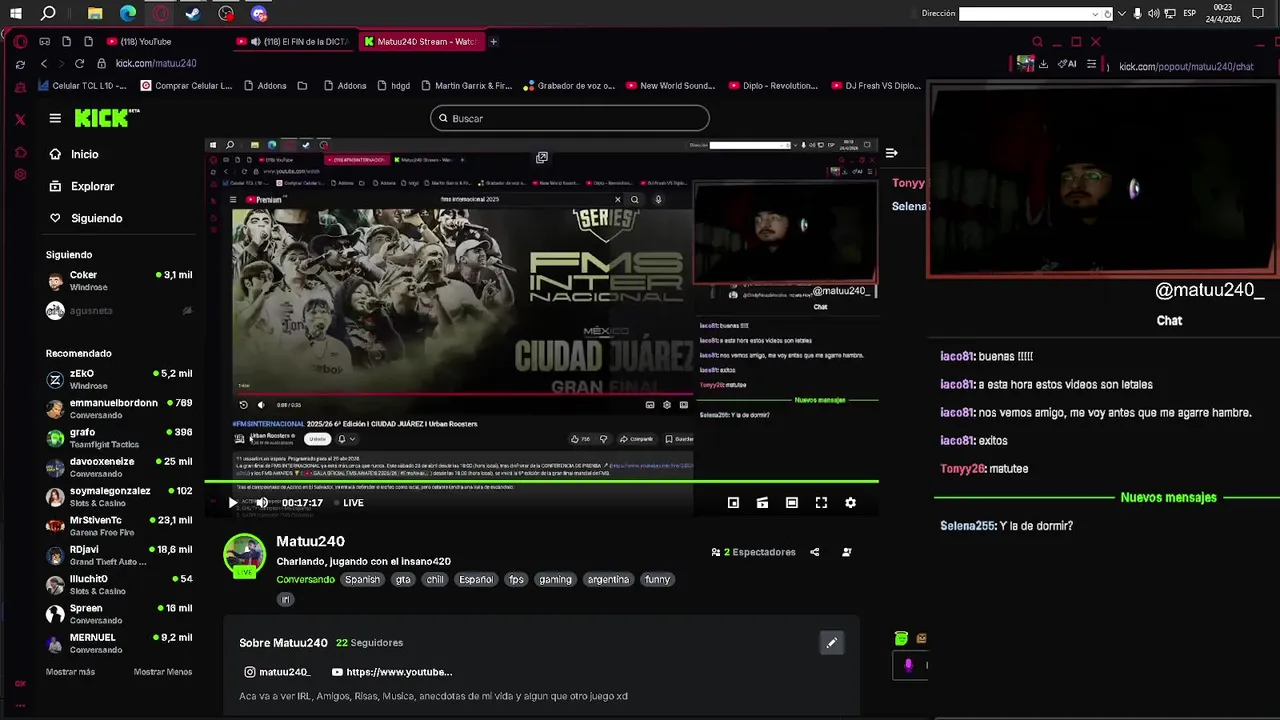Open Windows taskbar search
This screenshot has height=720, width=1280.
point(48,13)
